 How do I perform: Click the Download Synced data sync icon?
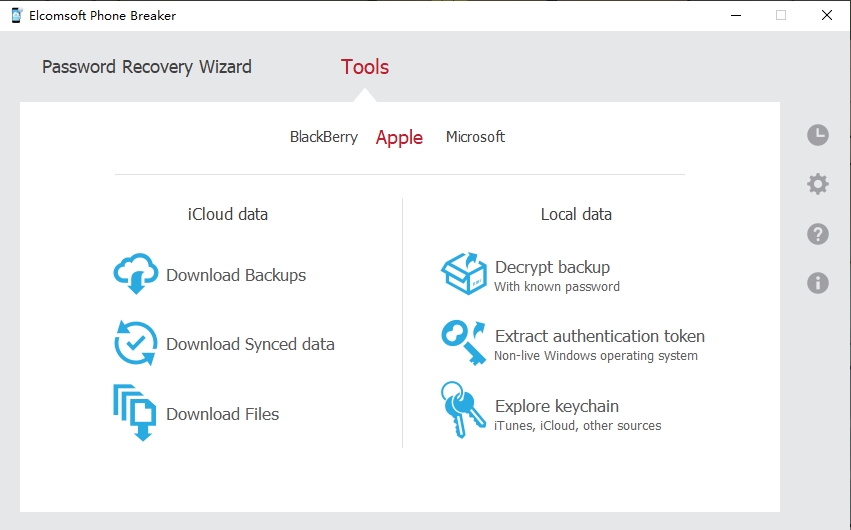(136, 343)
